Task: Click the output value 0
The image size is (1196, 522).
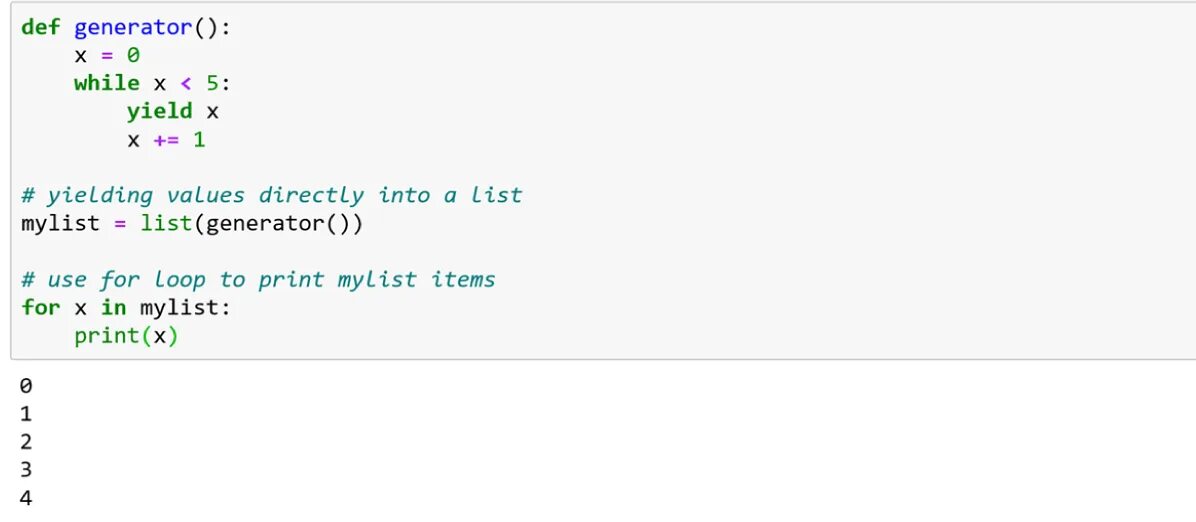Action: point(27,386)
